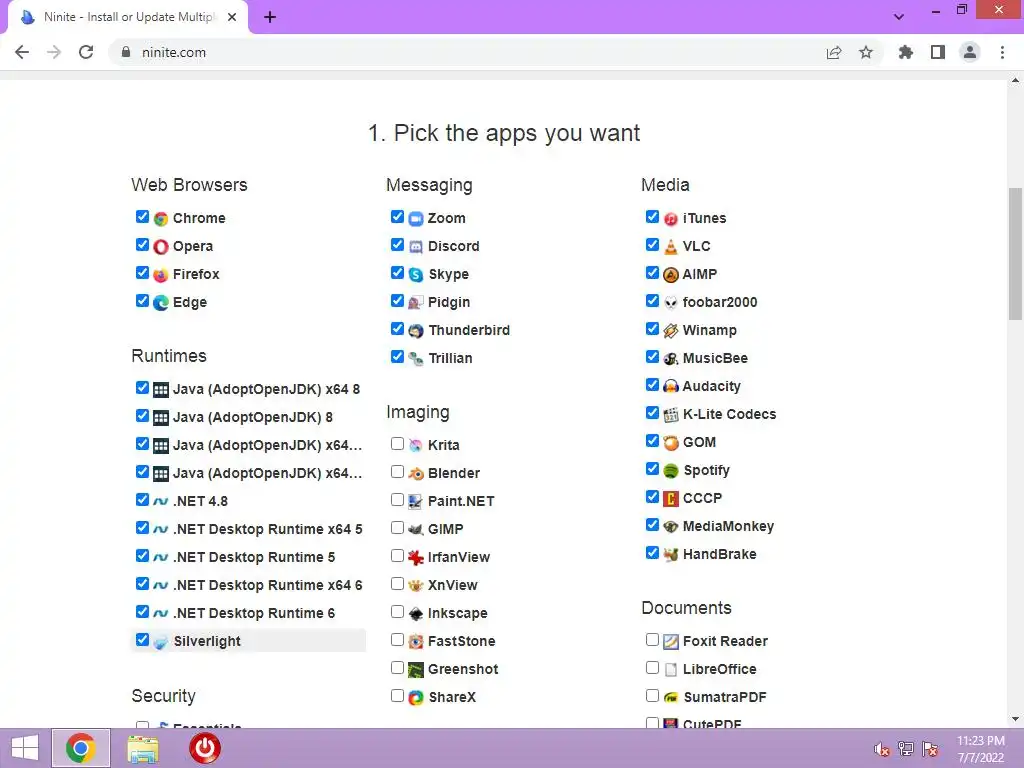Click the .NET Desktop Runtime x64 6 label
The height and width of the screenshot is (768, 1024).
click(268, 585)
